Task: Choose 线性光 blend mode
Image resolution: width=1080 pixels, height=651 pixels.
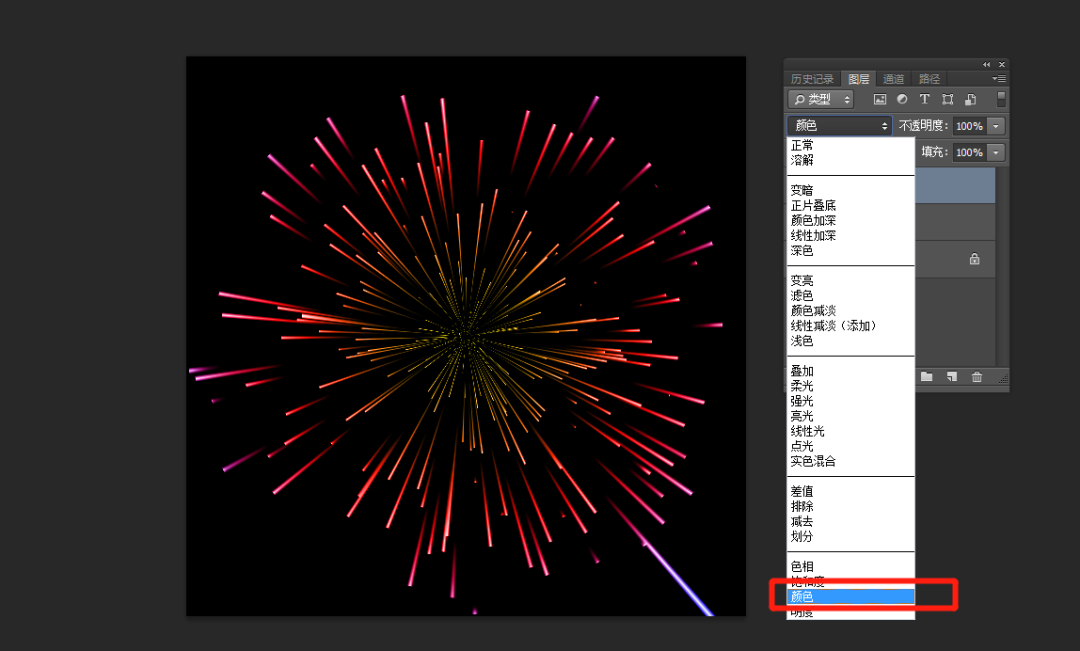Action: coord(851,431)
